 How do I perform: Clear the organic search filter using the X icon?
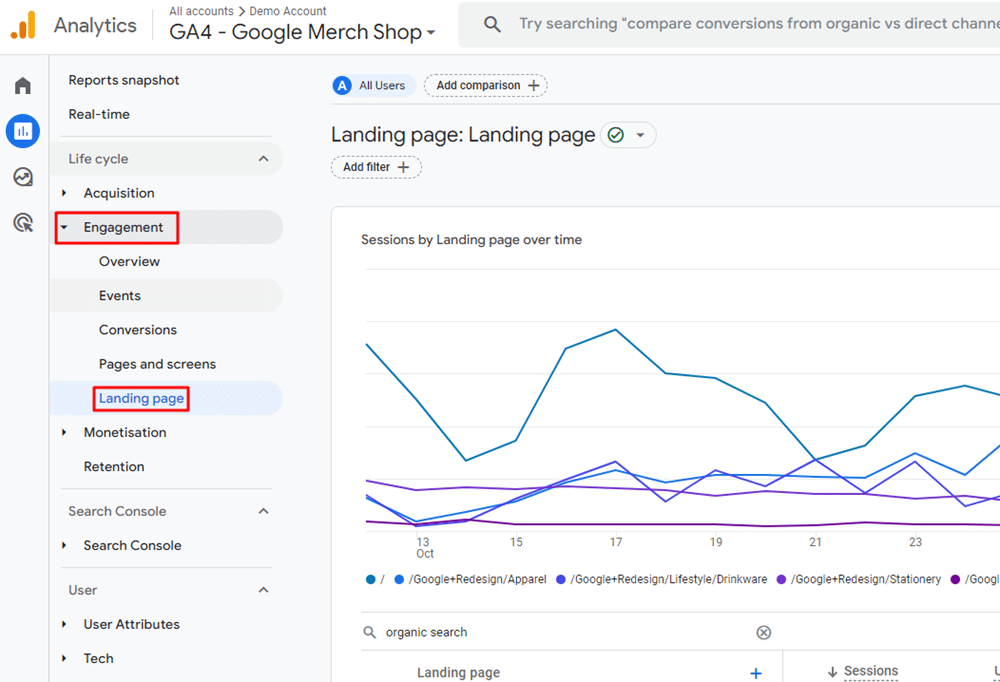click(x=764, y=632)
